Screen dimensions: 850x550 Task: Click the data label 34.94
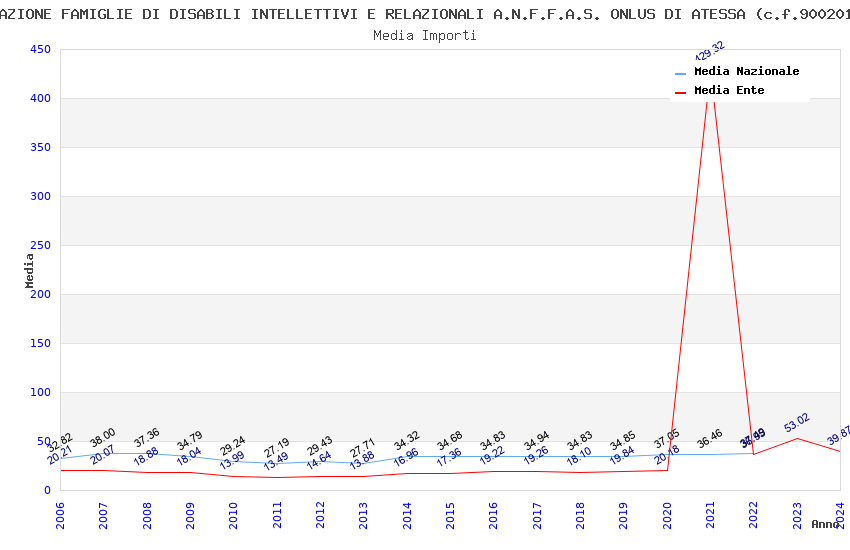[x=537, y=441]
